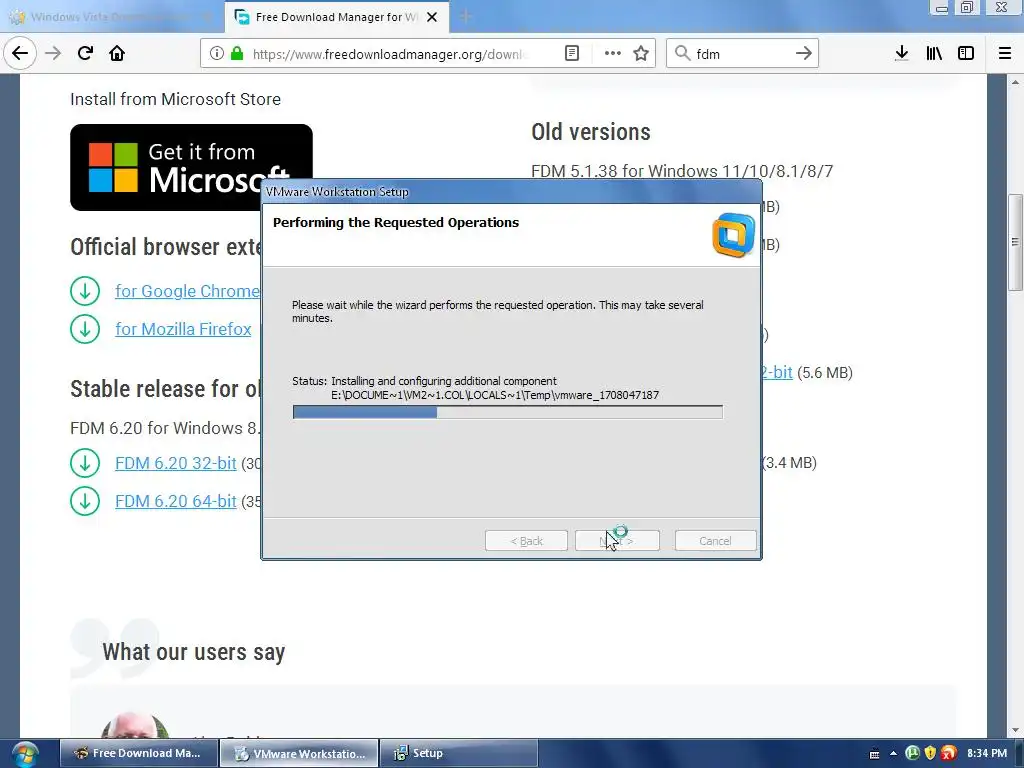
Task: Open the Firefox downloads arrow panel
Action: pos(902,54)
